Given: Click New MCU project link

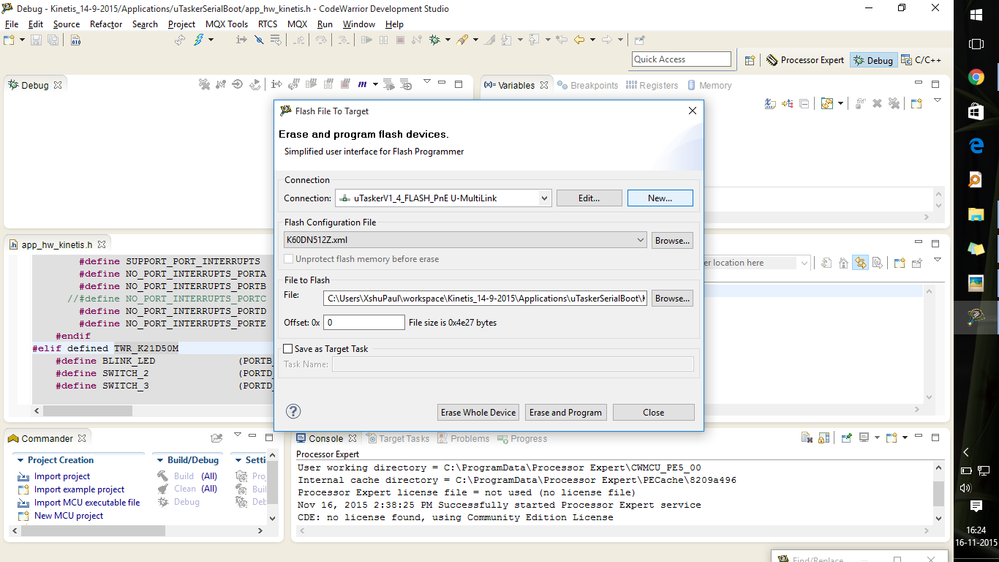Looking at the screenshot, I should coord(68,515).
